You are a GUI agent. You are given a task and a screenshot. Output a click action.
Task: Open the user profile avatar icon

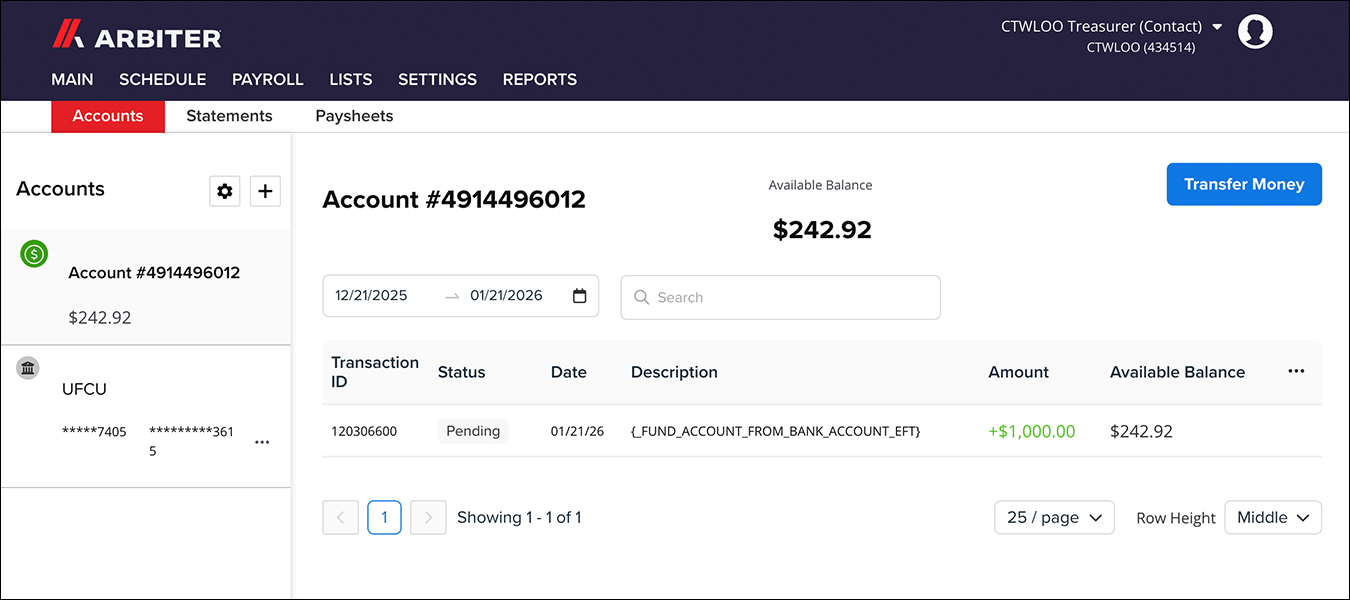coord(1255,32)
